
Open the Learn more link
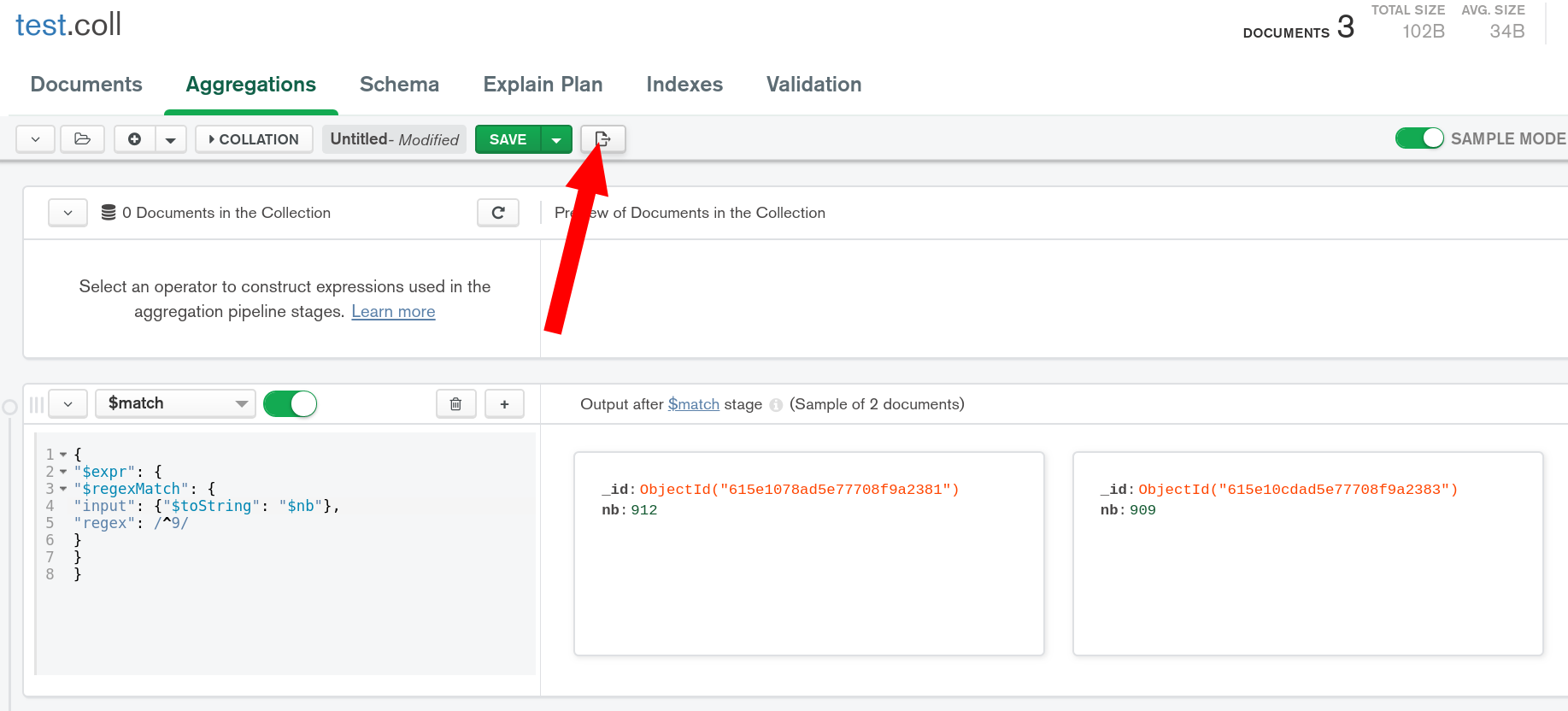(x=393, y=312)
